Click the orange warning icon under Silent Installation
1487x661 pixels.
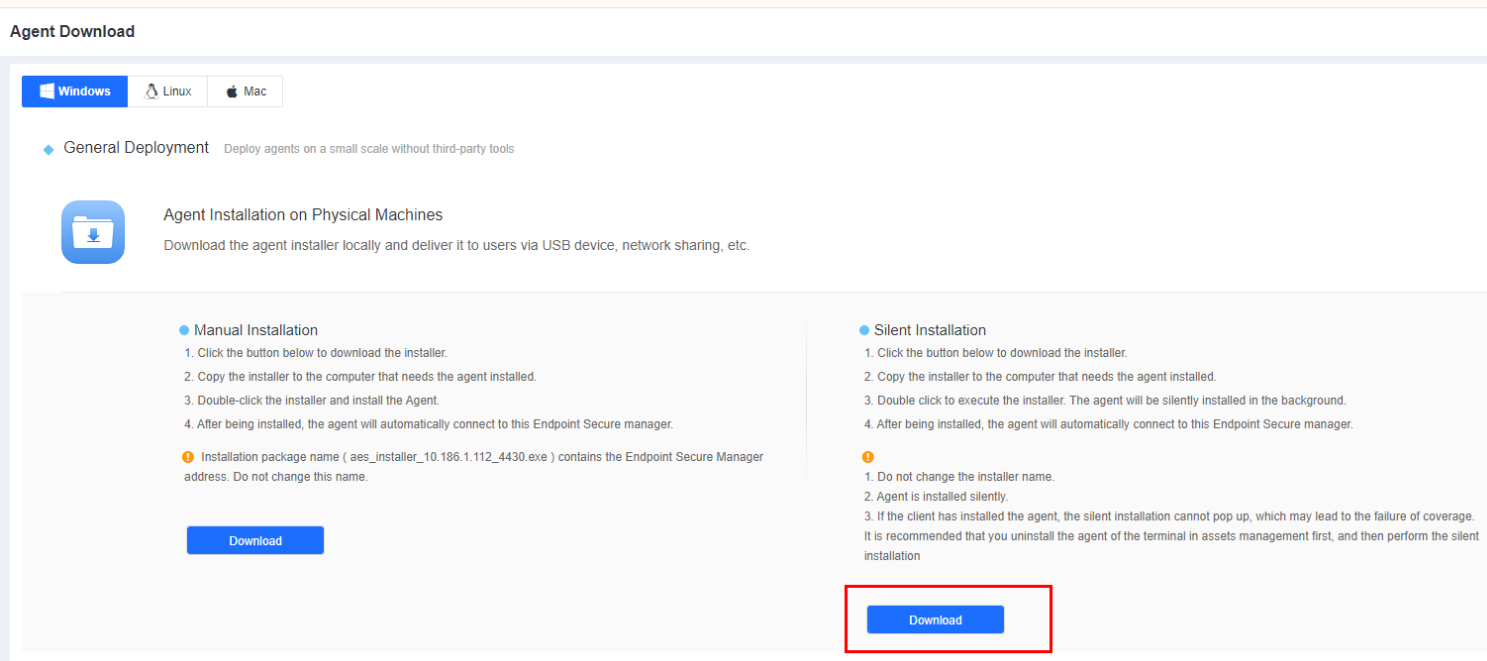[868, 457]
